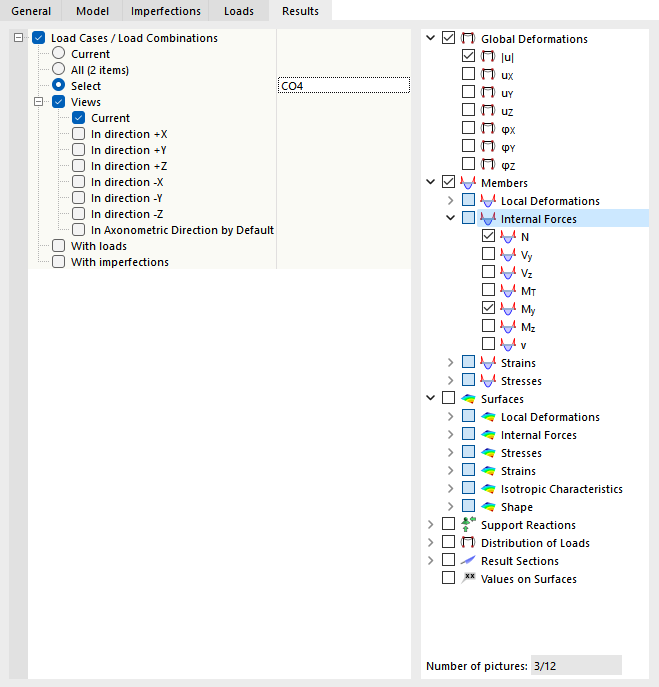This screenshot has width=659, height=687.
Task: Click the Vy shear force icon
Action: pos(508,255)
